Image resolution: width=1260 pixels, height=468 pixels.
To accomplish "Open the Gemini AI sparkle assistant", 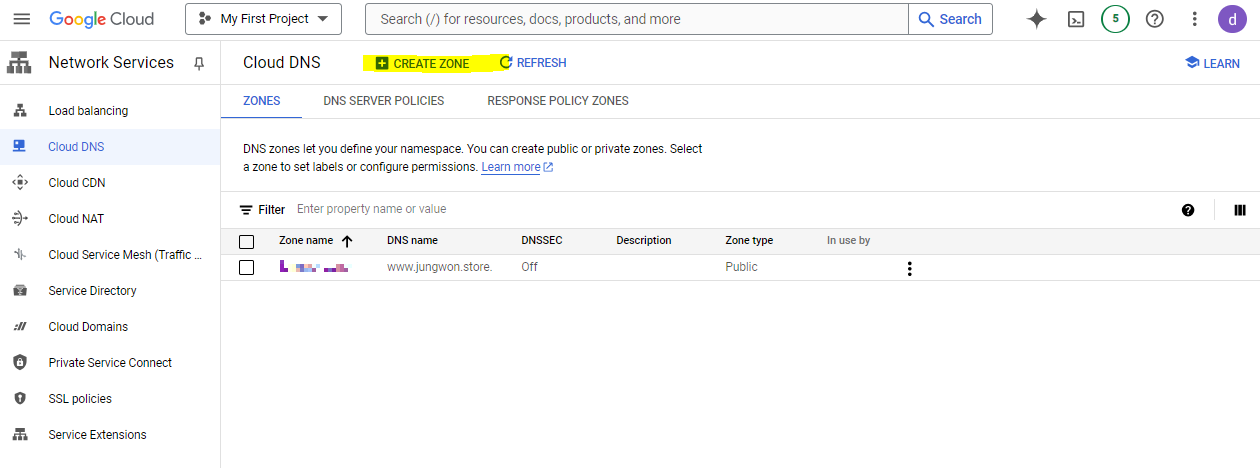I will point(1037,19).
